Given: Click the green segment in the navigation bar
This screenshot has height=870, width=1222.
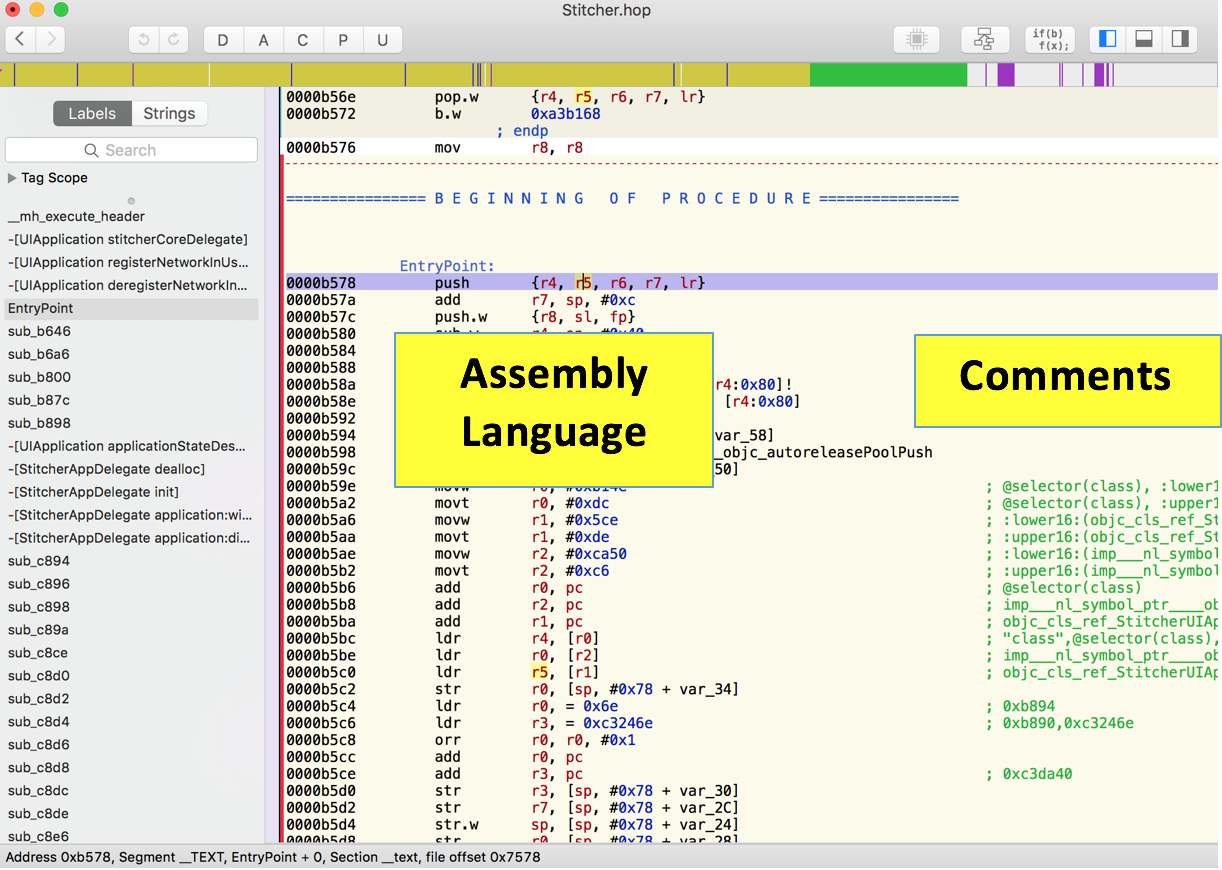Looking at the screenshot, I should tap(887, 75).
